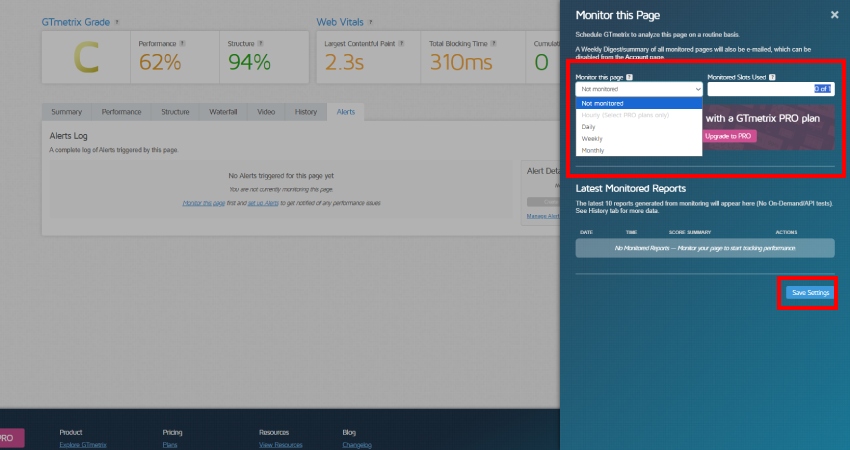Click the Latest Monitored Reports heading
850x450 pixels.
click(x=630, y=189)
